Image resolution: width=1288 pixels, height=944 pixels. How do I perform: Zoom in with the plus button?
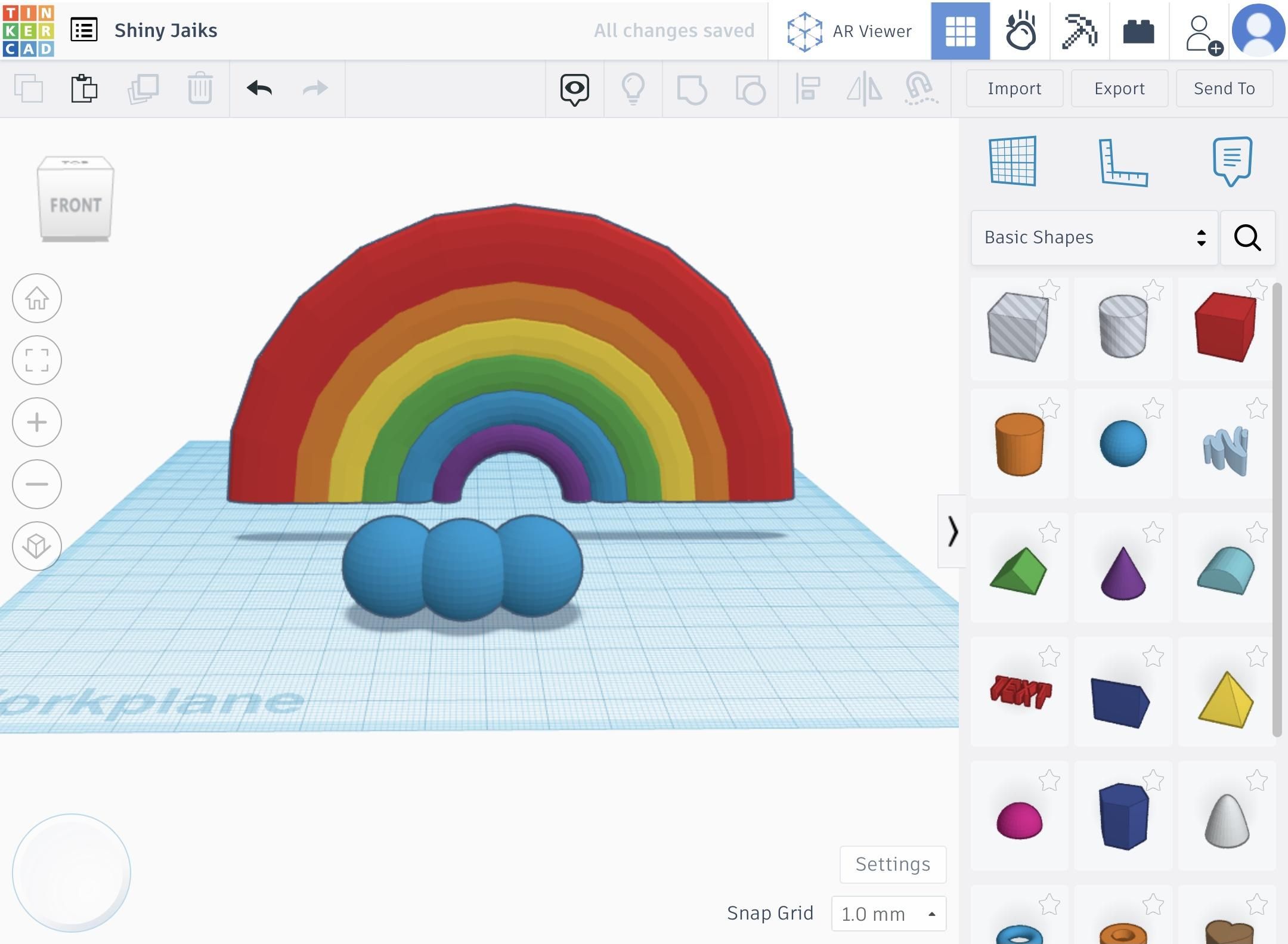coord(37,422)
